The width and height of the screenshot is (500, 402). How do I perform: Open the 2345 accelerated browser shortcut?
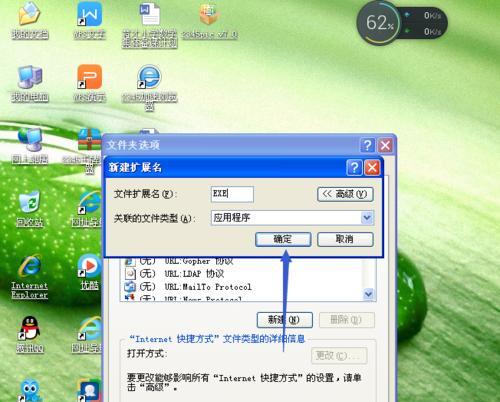[150, 87]
